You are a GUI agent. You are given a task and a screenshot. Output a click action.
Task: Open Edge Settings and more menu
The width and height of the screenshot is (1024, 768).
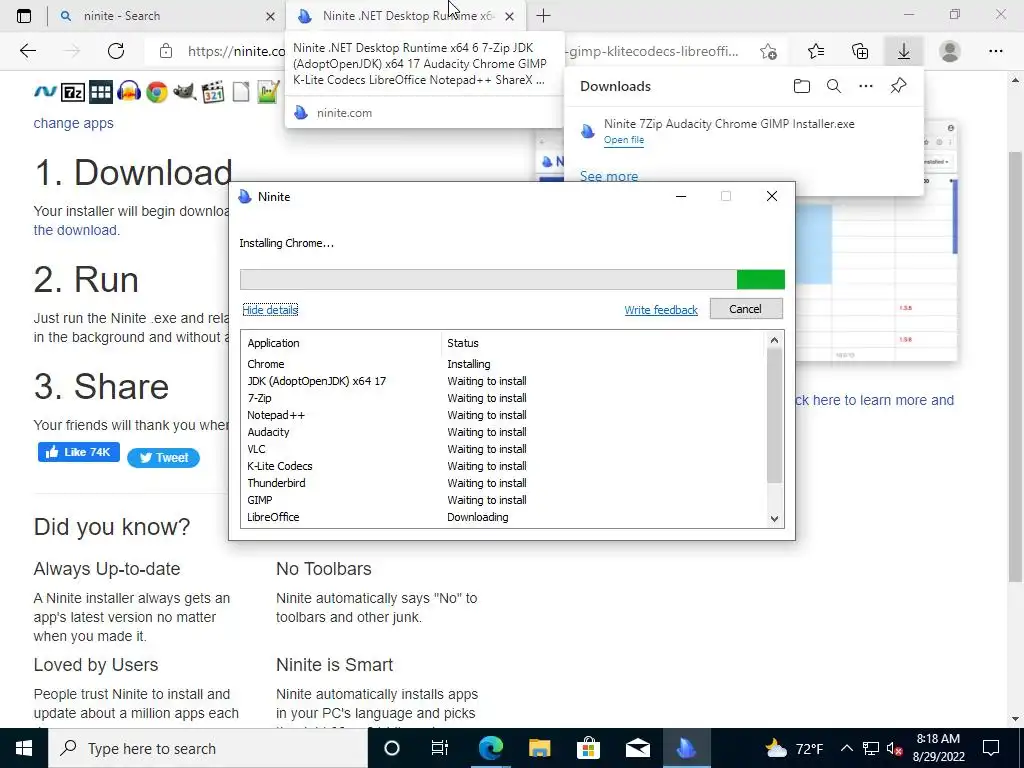point(995,51)
